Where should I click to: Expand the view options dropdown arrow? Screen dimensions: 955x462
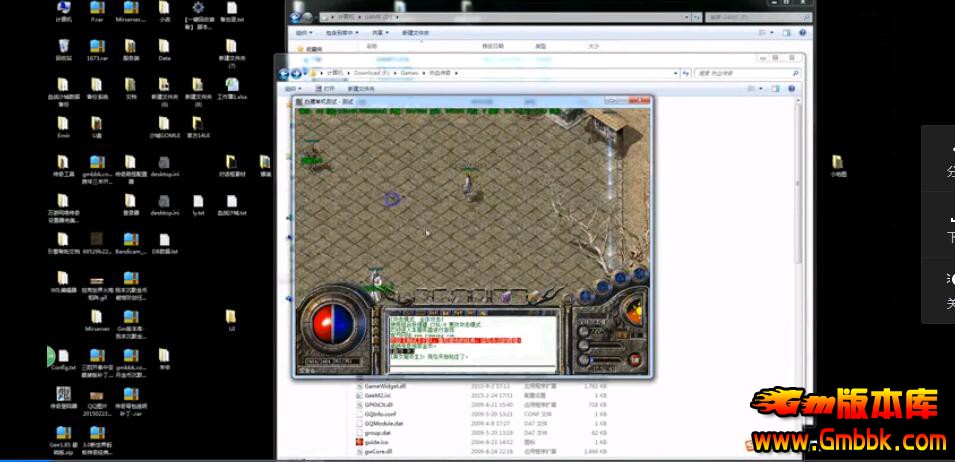(763, 88)
